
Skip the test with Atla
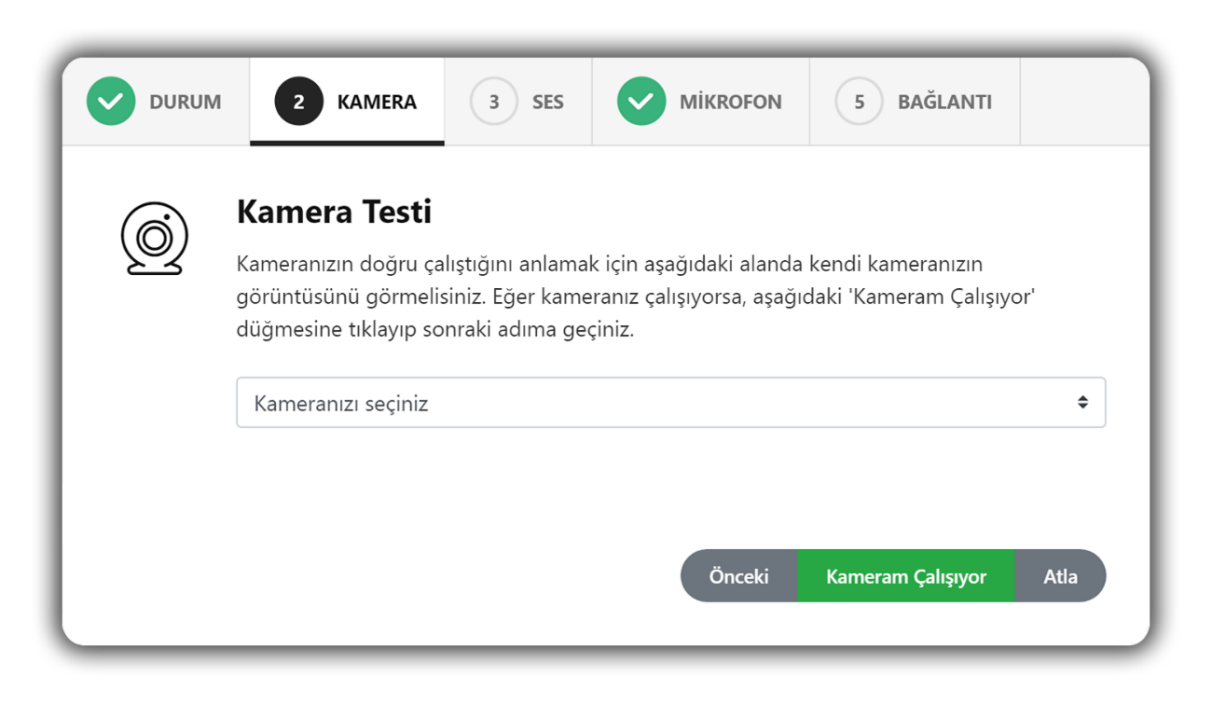click(x=1060, y=576)
